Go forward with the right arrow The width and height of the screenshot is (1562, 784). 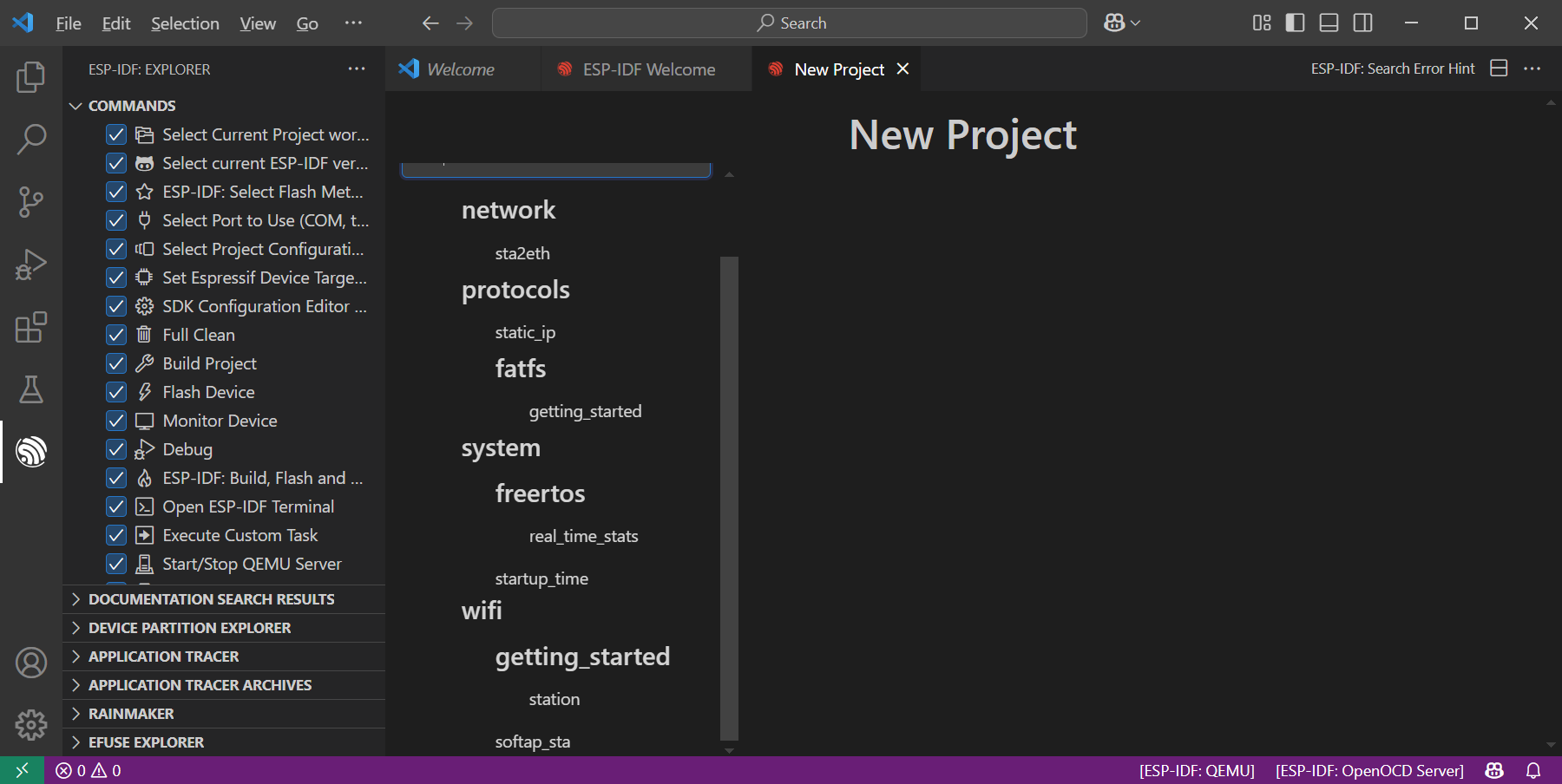(465, 23)
